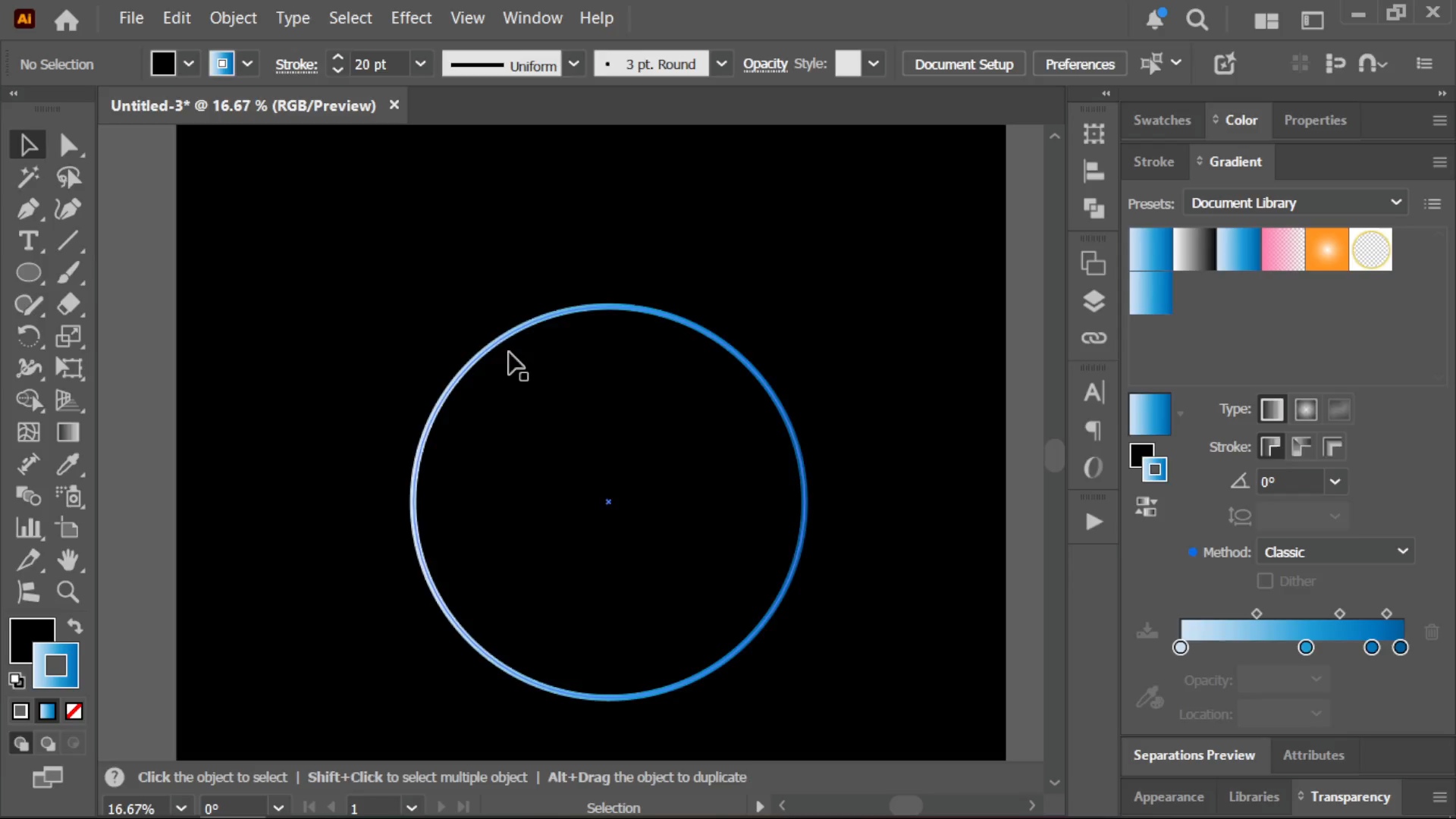Select the Gradient tool in toolbar
Screen dimensions: 1456x819
pos(68,432)
